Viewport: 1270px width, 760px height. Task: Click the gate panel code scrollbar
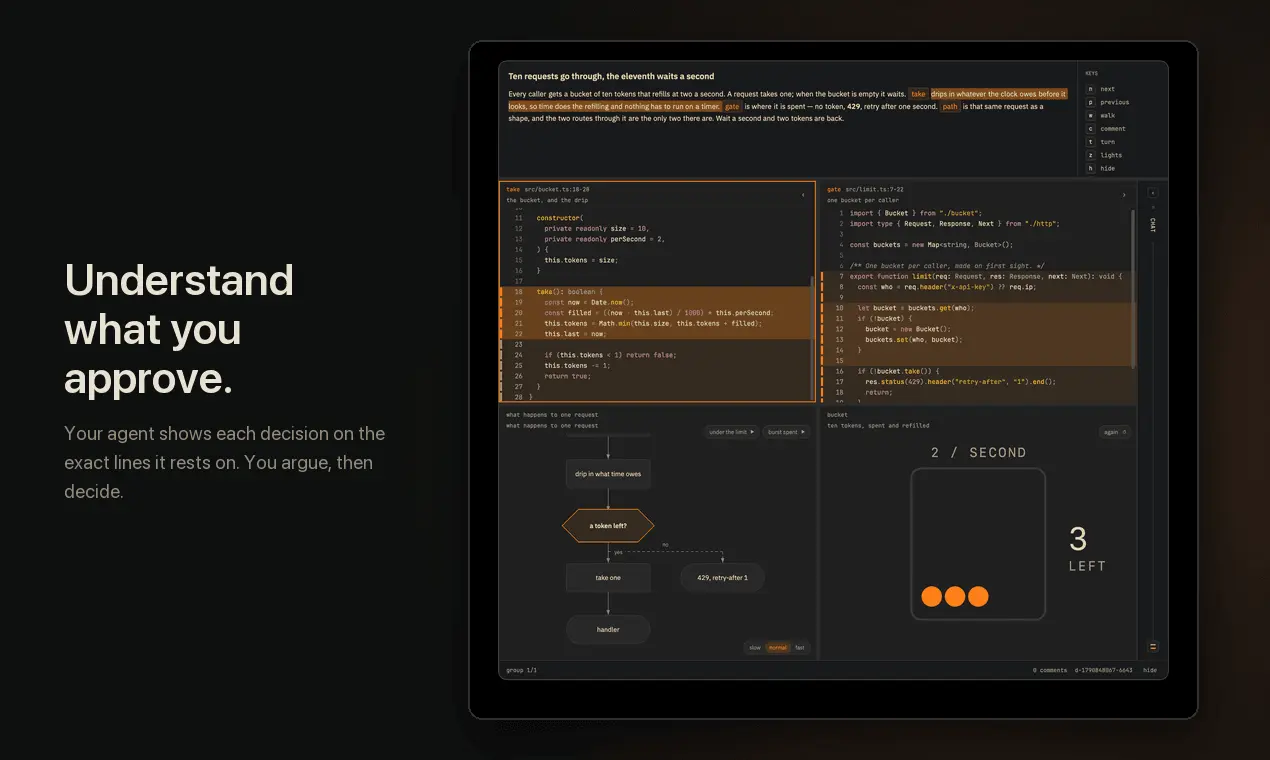click(1133, 287)
